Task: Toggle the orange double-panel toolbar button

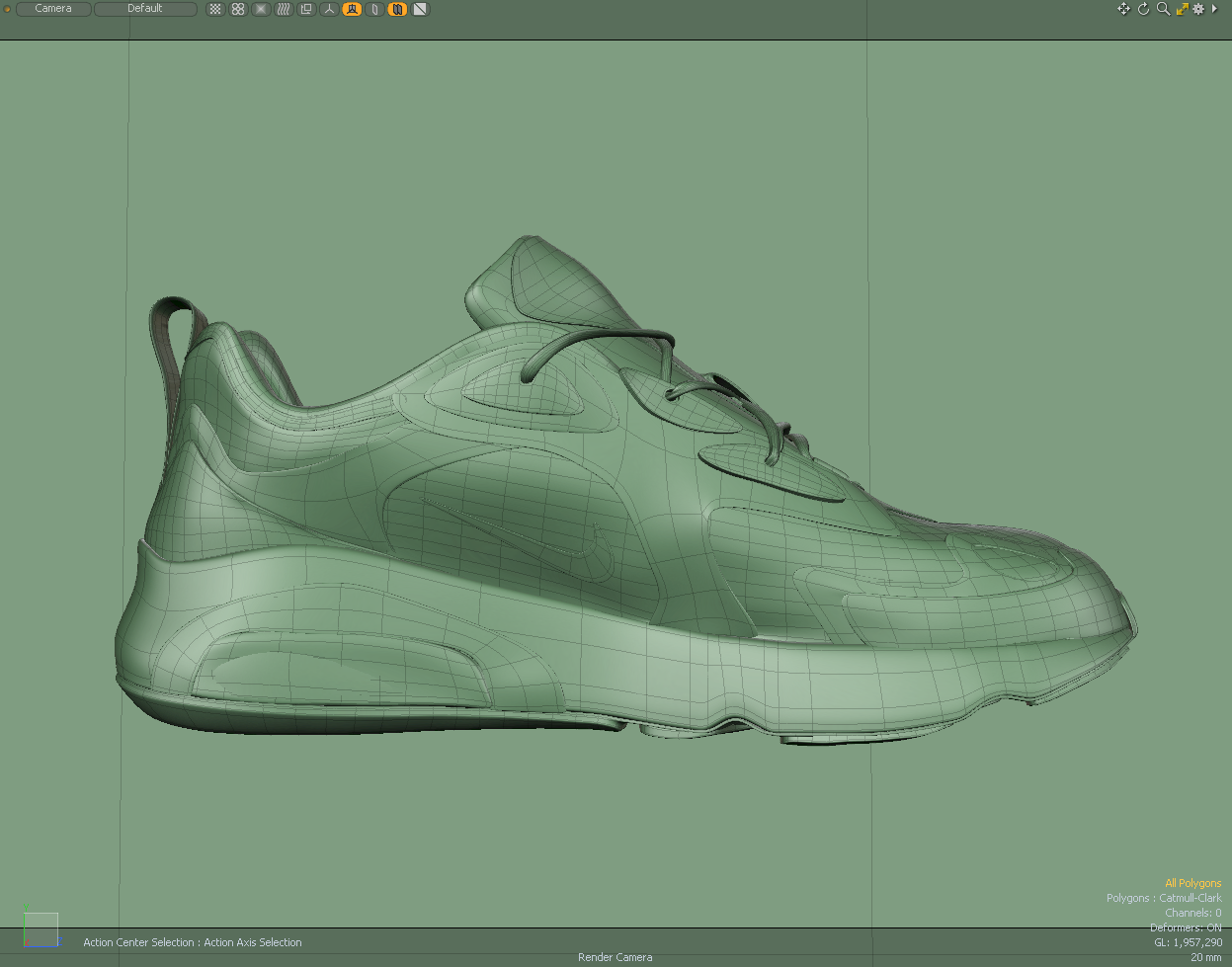Action: pyautogui.click(x=397, y=9)
